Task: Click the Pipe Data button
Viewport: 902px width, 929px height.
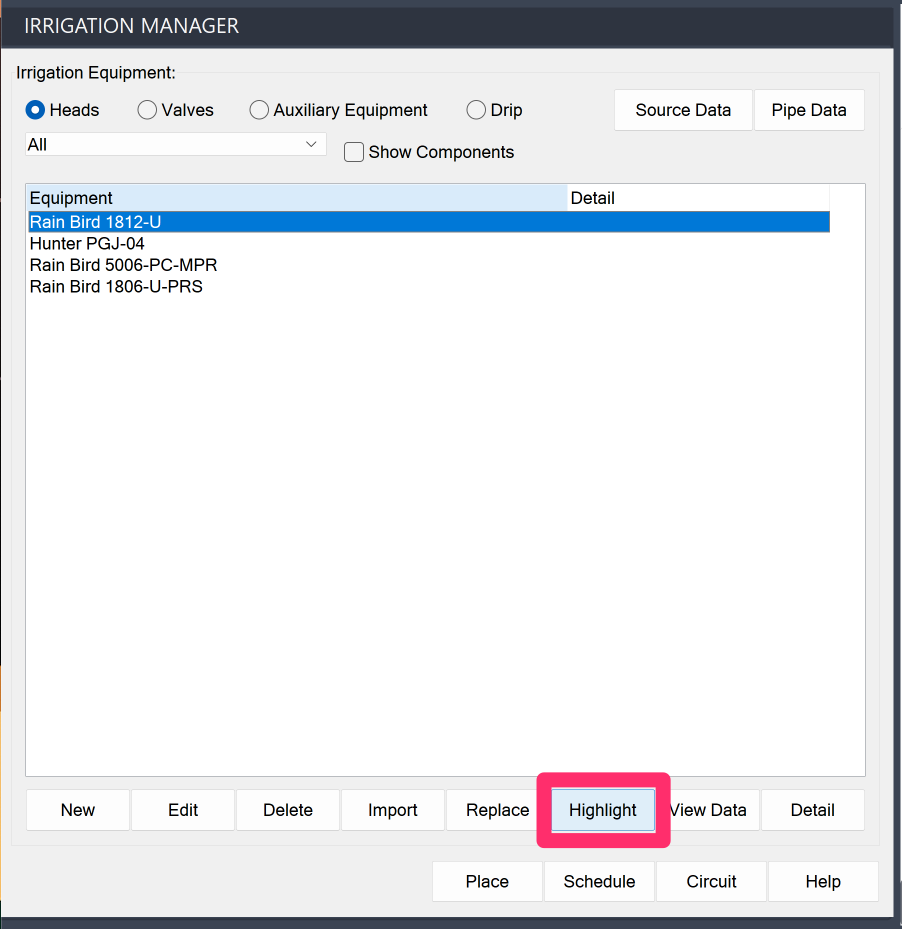Action: tap(809, 110)
